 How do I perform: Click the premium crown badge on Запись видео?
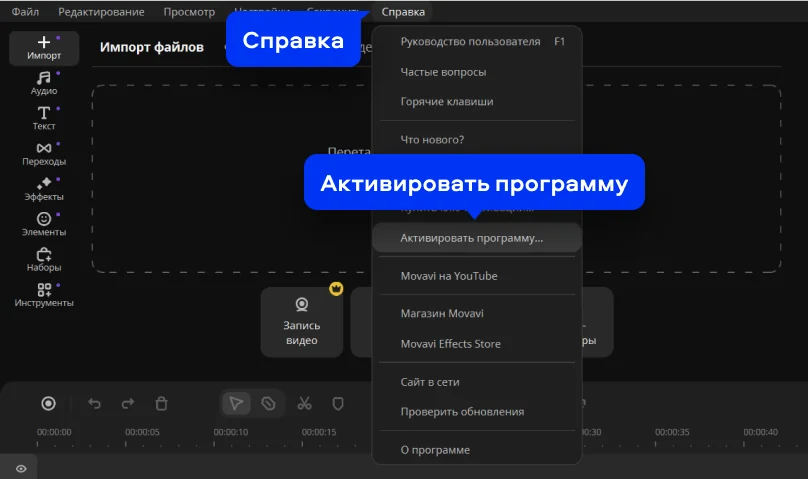pyautogui.click(x=336, y=288)
